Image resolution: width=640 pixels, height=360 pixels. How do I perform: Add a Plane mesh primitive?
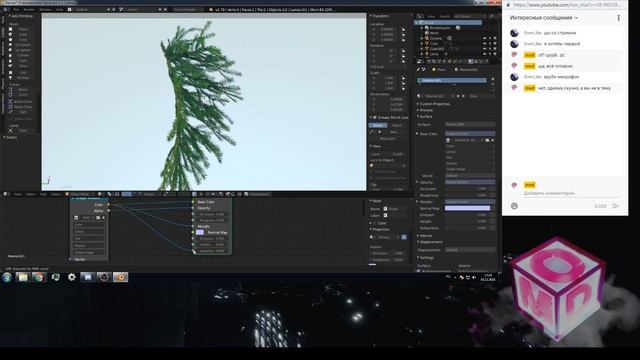click(23, 29)
